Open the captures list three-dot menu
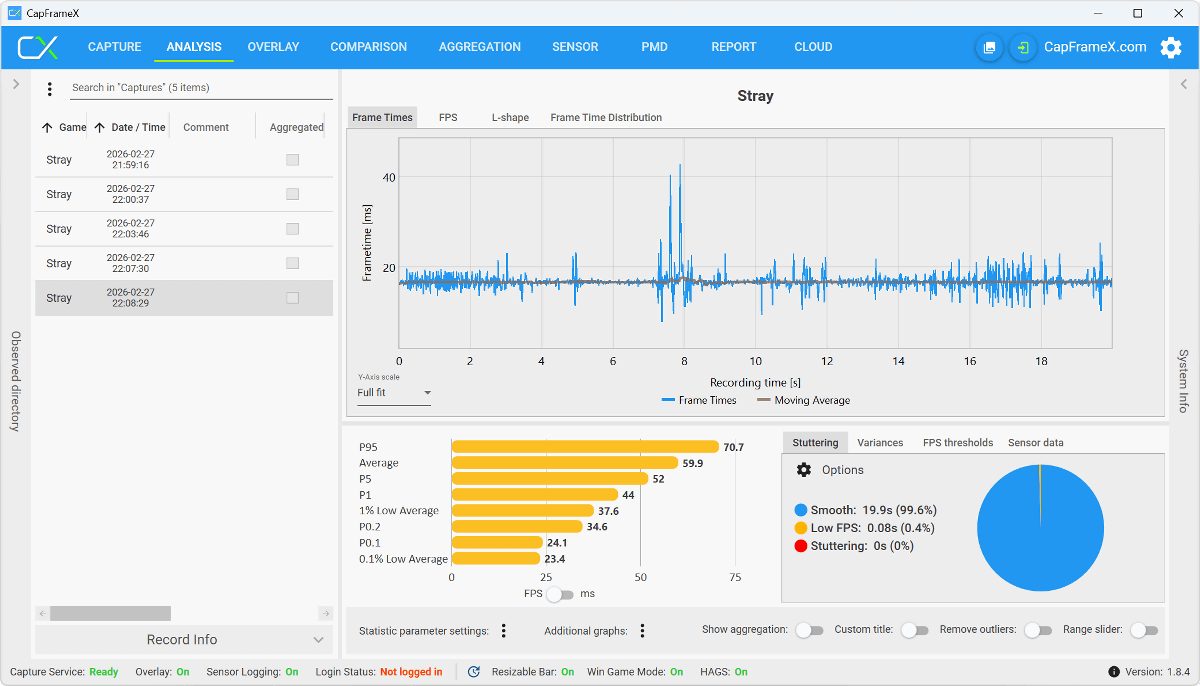 (x=50, y=89)
